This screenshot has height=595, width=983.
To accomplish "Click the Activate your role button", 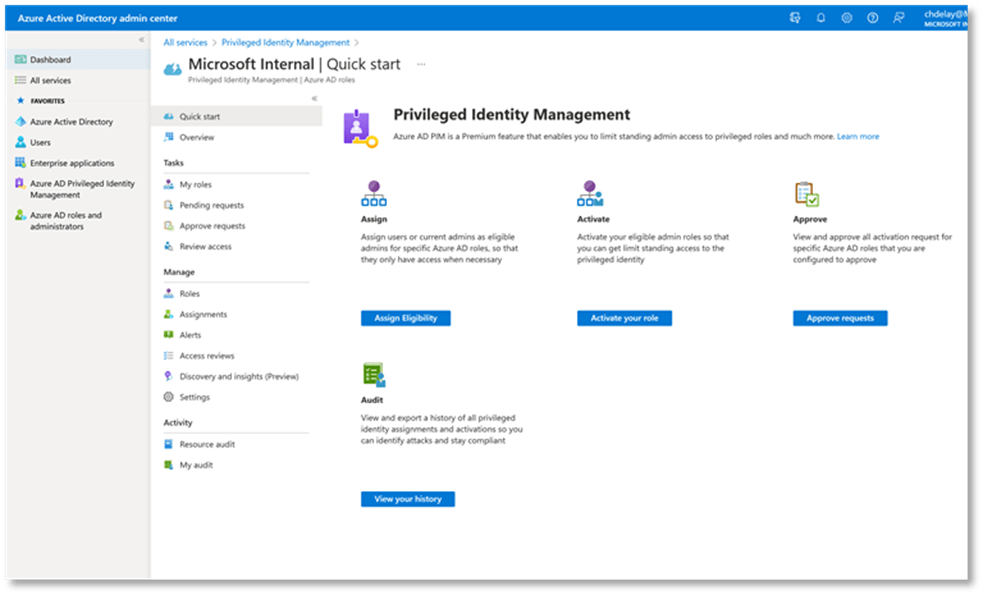I will click(x=624, y=318).
